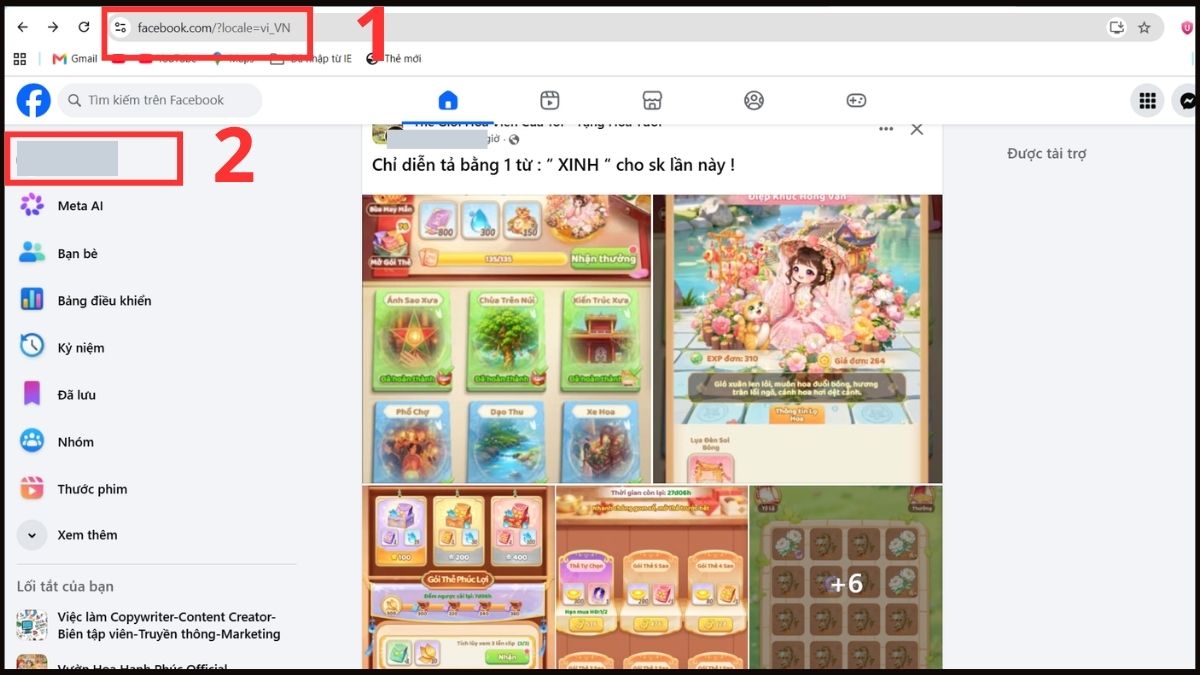Open the +6 more photos thumbnail
Screen dimensions: 1200x675
pyautogui.click(x=846, y=577)
